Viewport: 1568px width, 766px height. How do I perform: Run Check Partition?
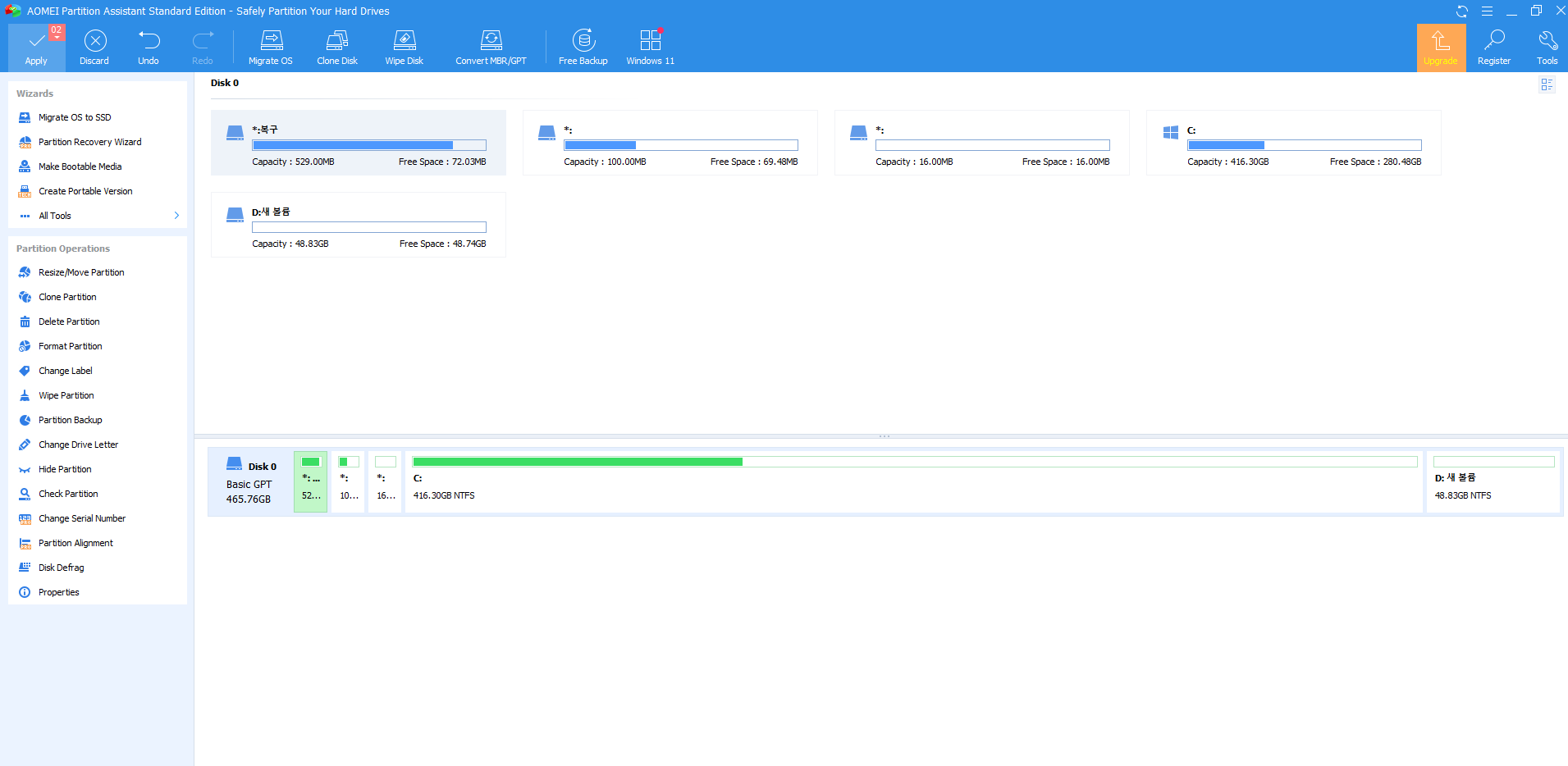click(68, 494)
